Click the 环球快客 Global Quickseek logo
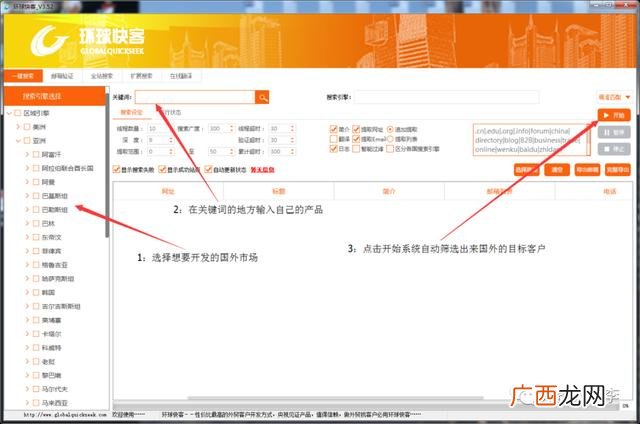640x424 pixels. click(87, 41)
